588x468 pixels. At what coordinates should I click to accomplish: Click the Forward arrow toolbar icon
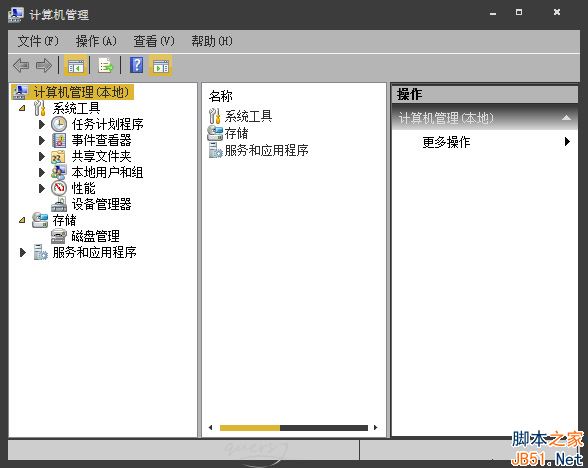tap(44, 66)
